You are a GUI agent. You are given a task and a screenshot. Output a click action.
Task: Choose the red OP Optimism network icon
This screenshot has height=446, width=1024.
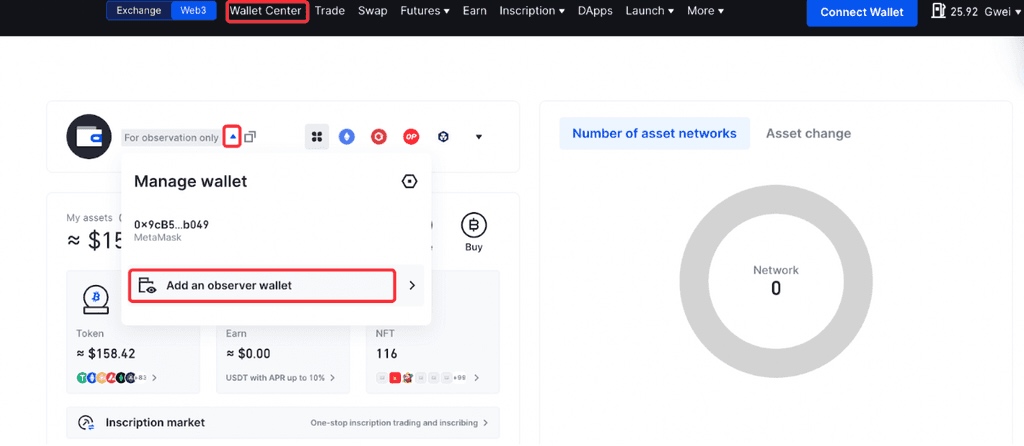point(411,137)
